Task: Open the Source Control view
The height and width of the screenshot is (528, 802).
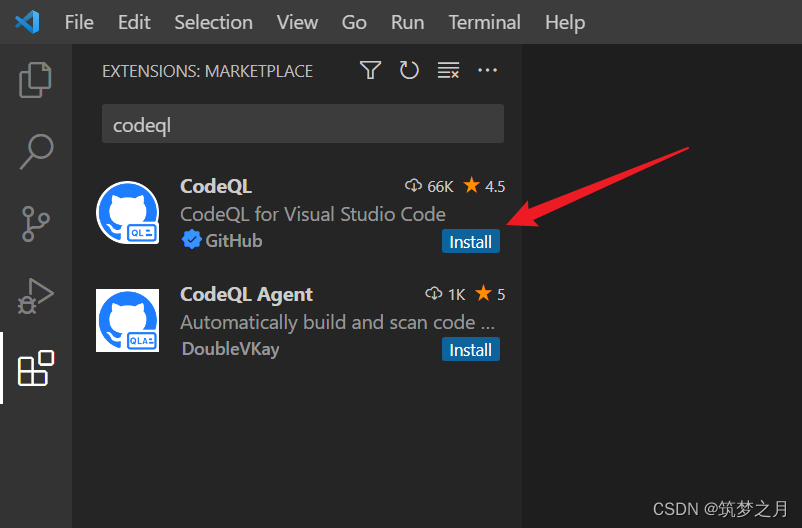Action: pyautogui.click(x=36, y=224)
